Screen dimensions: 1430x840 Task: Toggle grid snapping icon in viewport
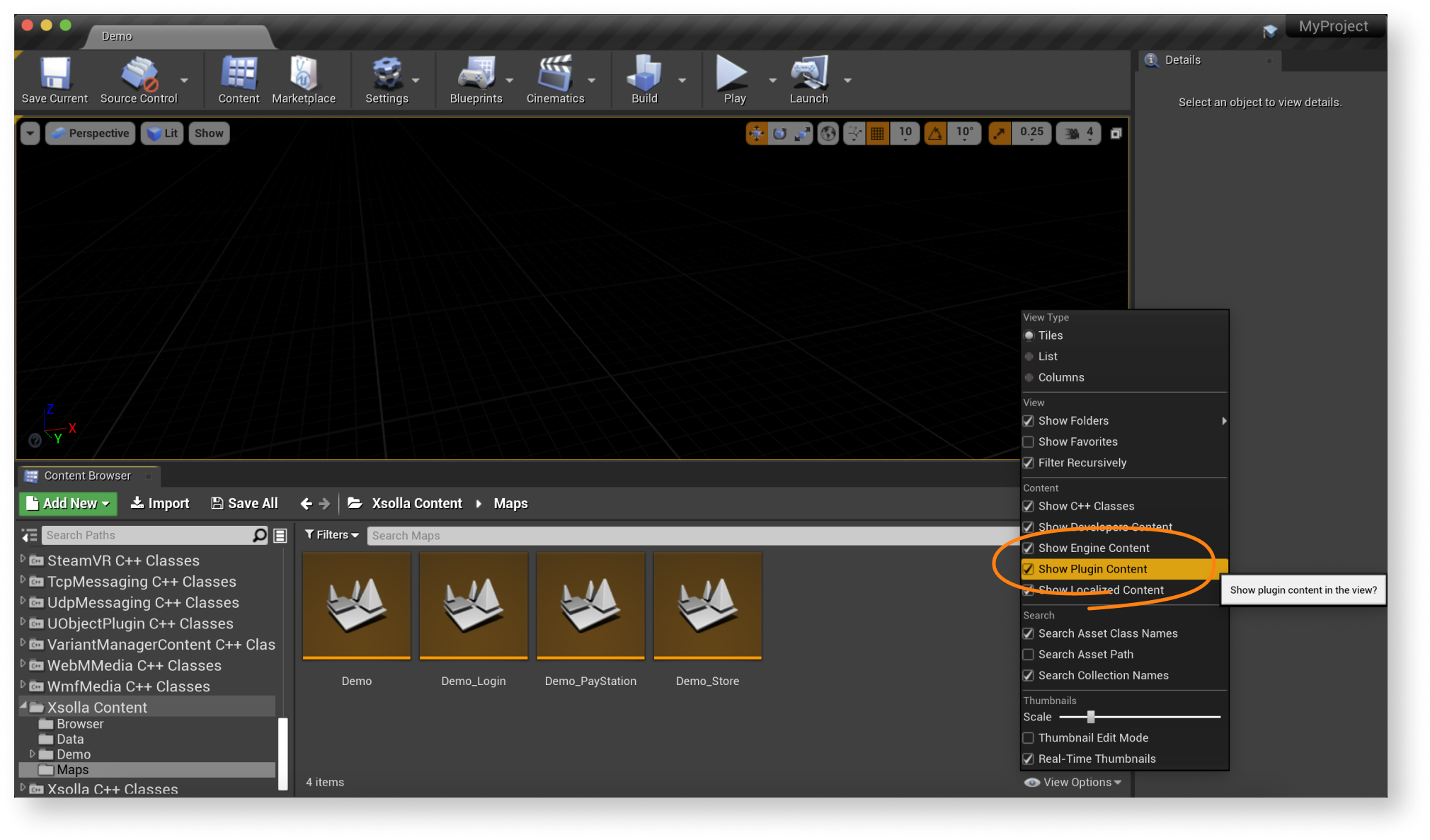coord(876,133)
